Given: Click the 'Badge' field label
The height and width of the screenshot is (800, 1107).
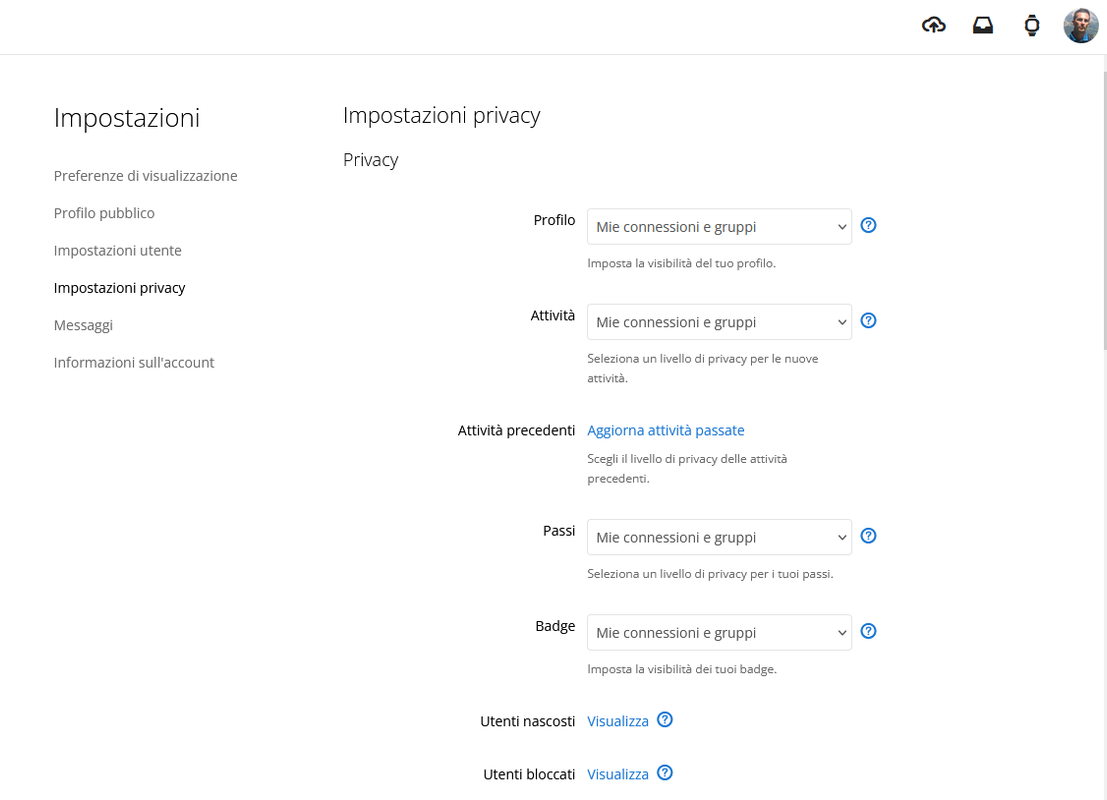Looking at the screenshot, I should (x=555, y=626).
